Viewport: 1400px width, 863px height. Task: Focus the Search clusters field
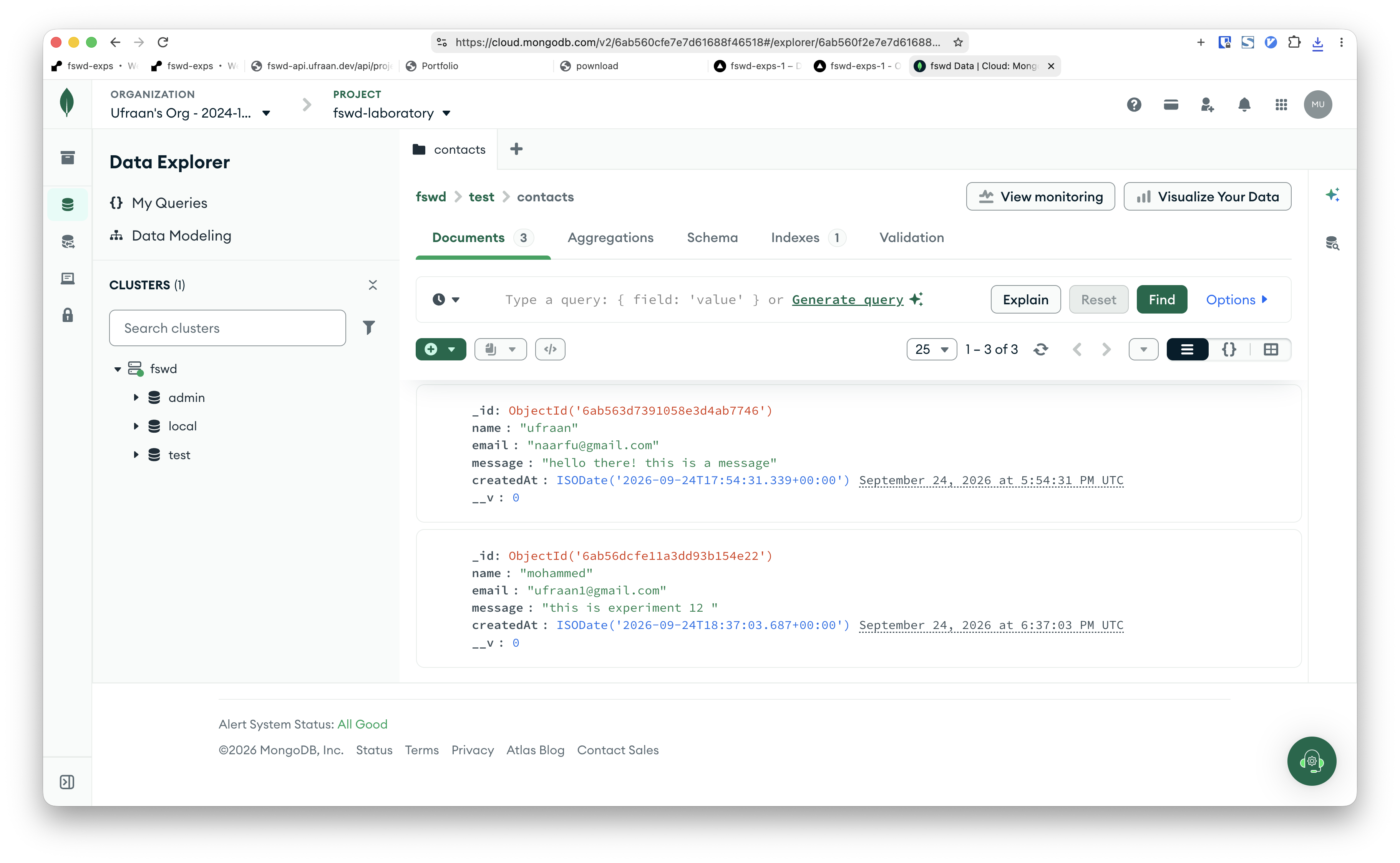pyautogui.click(x=227, y=328)
